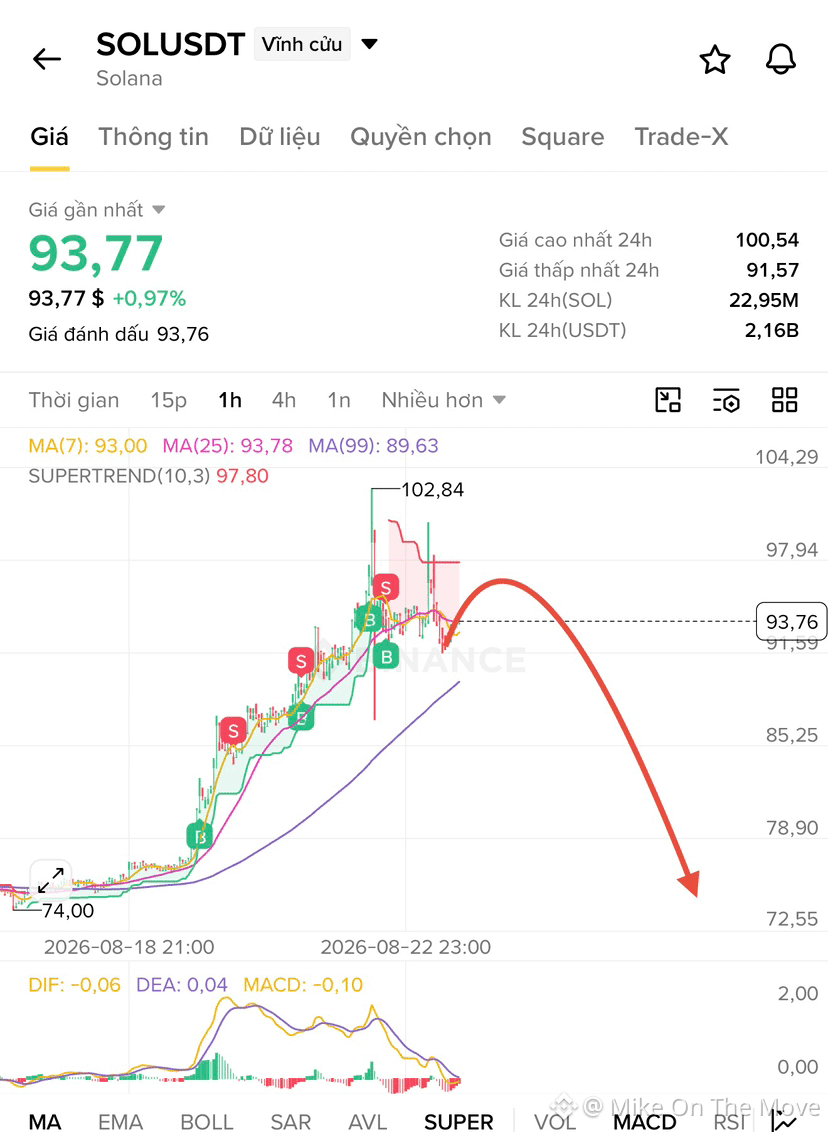828x1132 pixels.
Task: Toggle the BOLL indicator
Action: tap(206, 1121)
